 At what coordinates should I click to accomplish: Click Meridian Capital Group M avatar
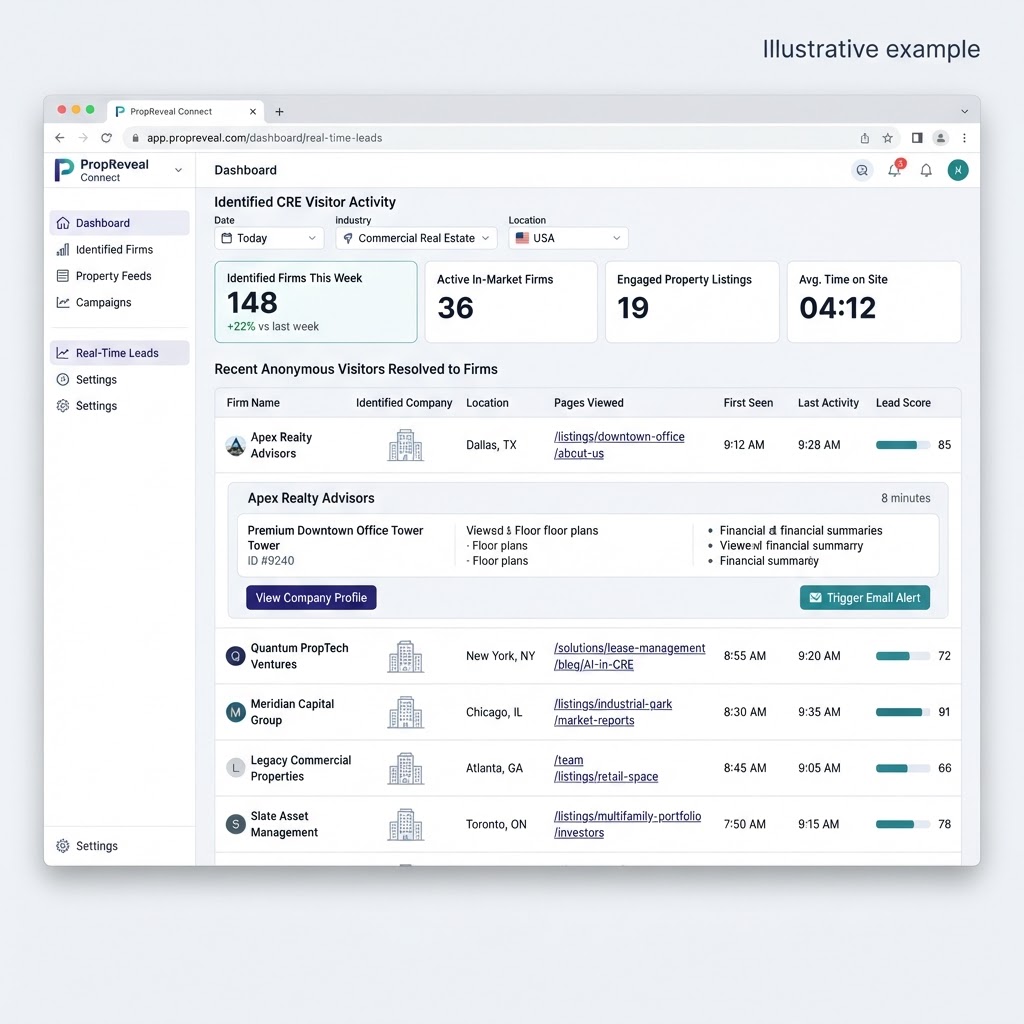tap(235, 712)
